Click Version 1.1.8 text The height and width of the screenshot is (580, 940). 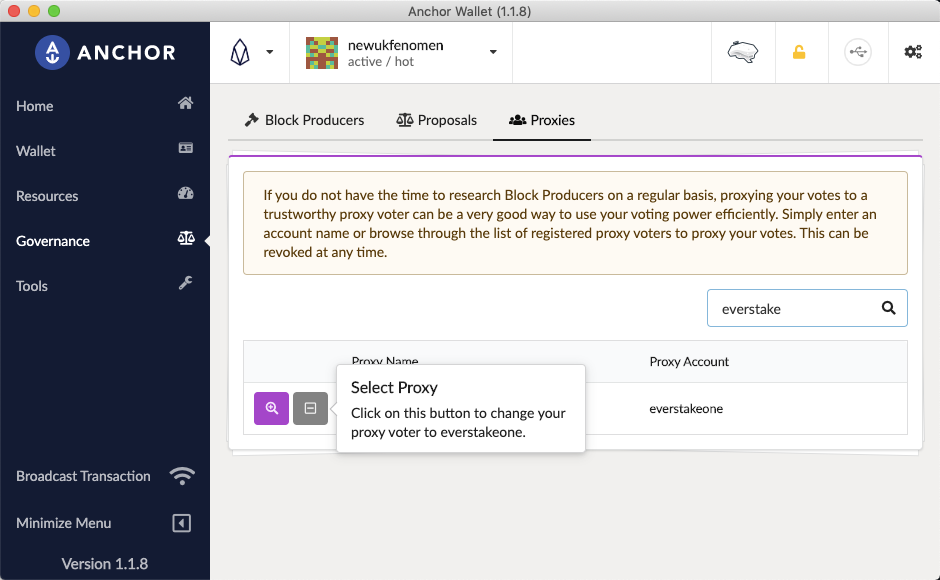(105, 564)
